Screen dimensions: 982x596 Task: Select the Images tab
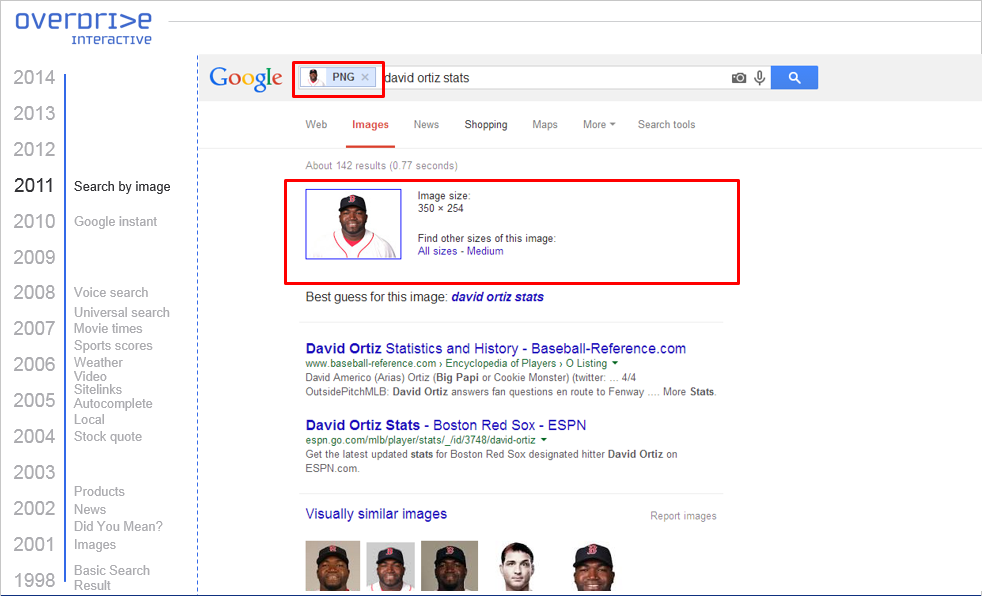pyautogui.click(x=370, y=125)
